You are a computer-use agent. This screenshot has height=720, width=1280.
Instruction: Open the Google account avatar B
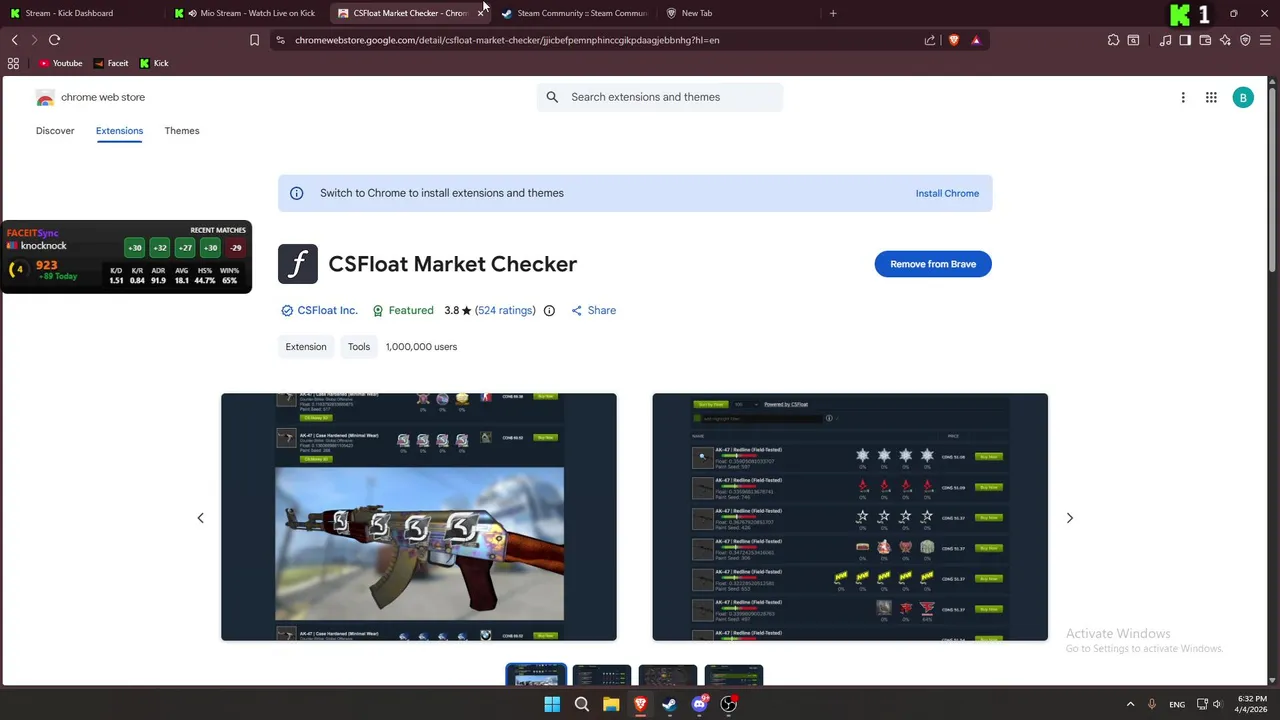tap(1243, 97)
